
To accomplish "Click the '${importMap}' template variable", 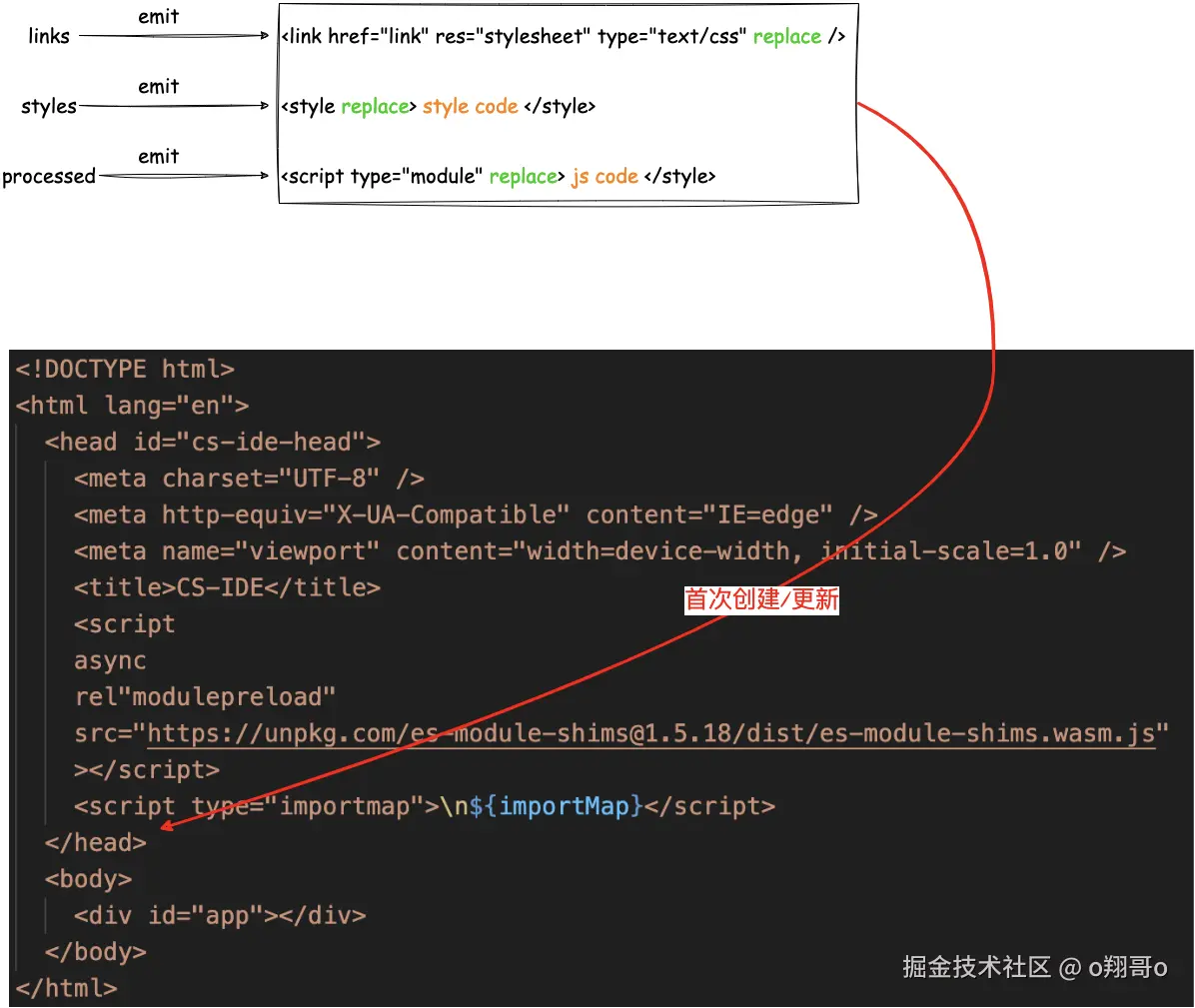I will (557, 806).
